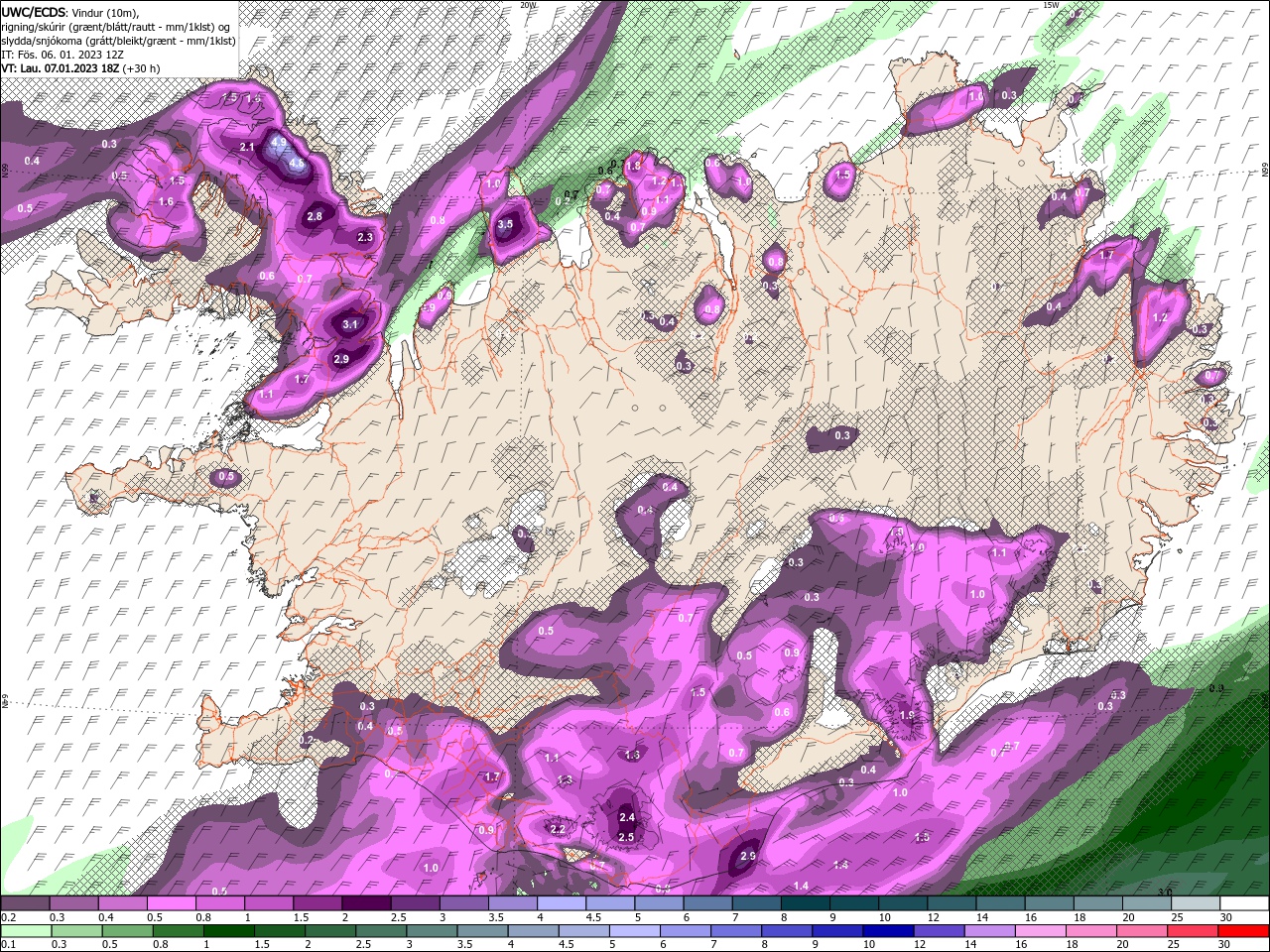Image resolution: width=1270 pixels, height=952 pixels.
Task: Click the dark purple 0.2–0.3 snow legend swatch
Action: point(25,903)
